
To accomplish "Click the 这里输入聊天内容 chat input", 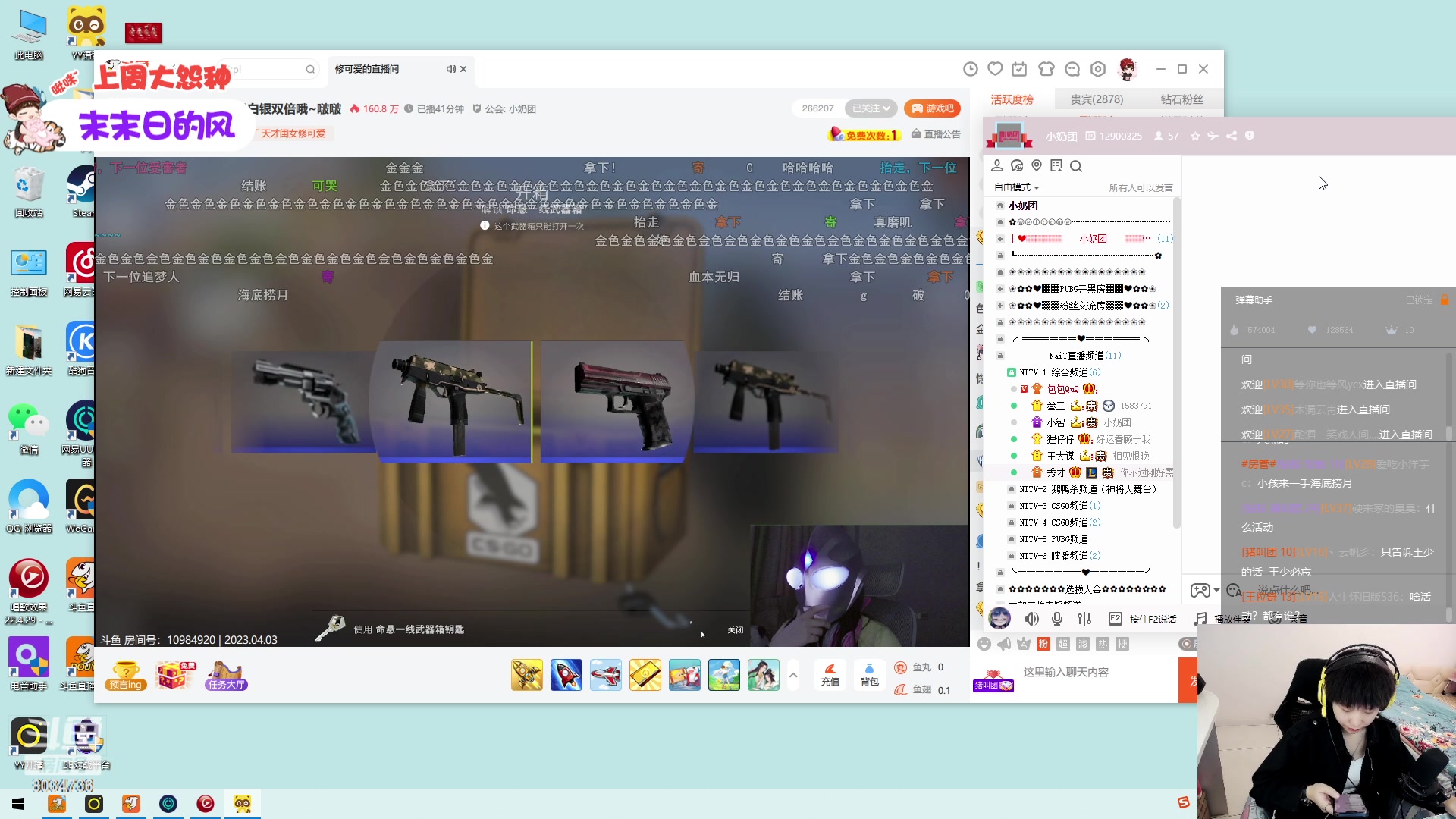I will [x=1096, y=673].
